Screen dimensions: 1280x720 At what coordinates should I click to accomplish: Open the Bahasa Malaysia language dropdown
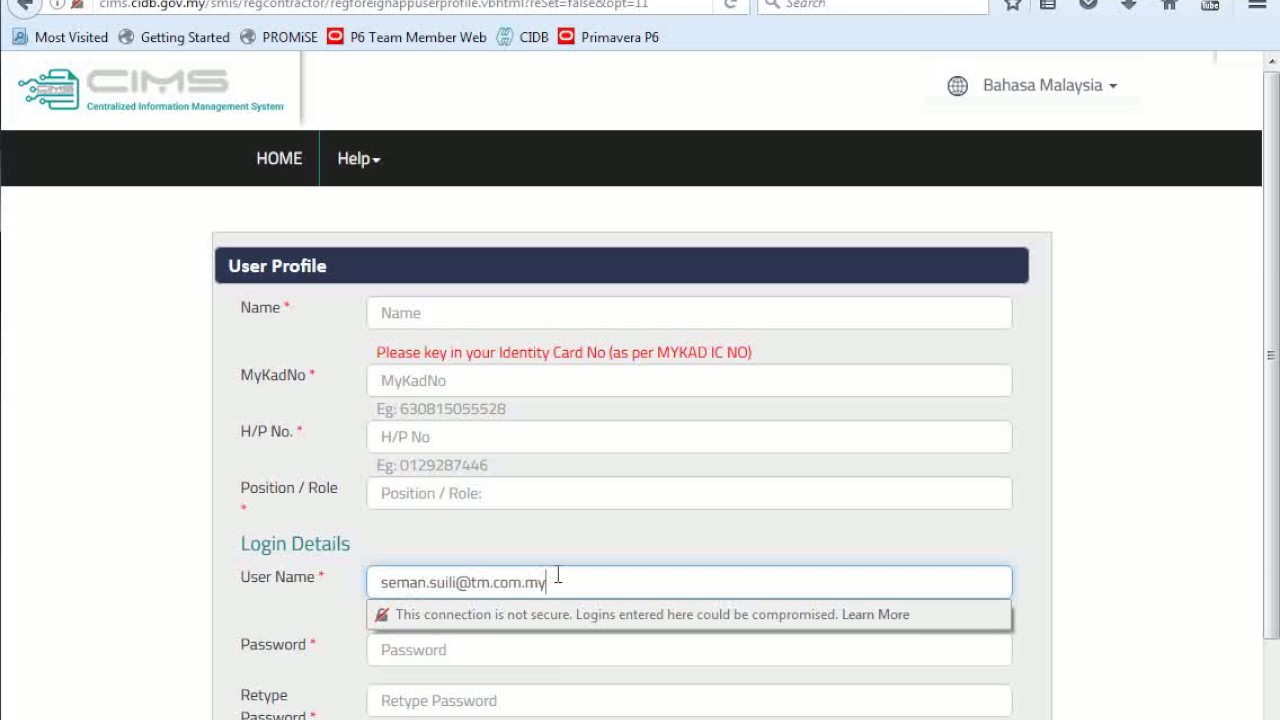point(1049,86)
